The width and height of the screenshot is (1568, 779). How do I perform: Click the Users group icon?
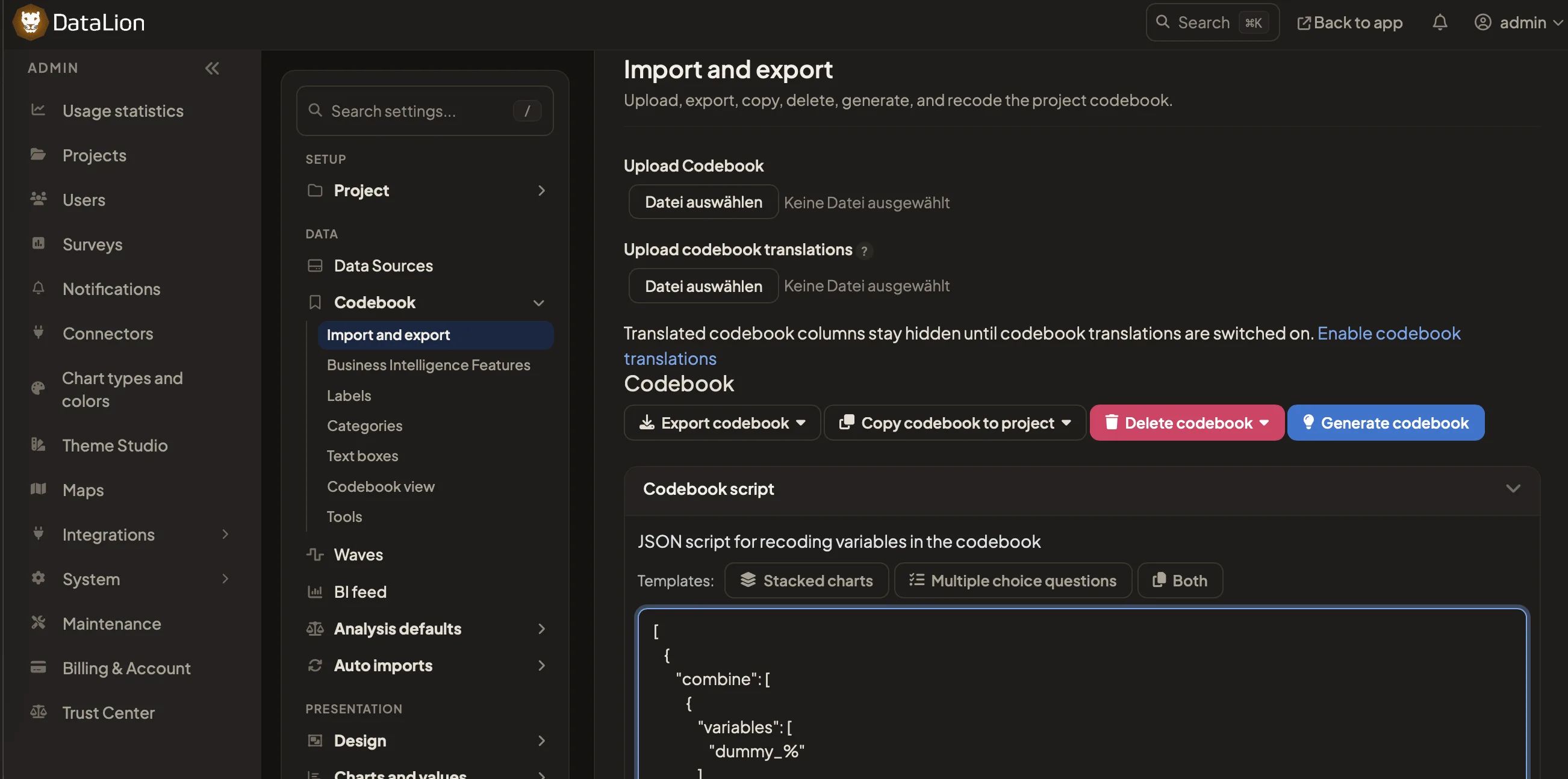39,199
